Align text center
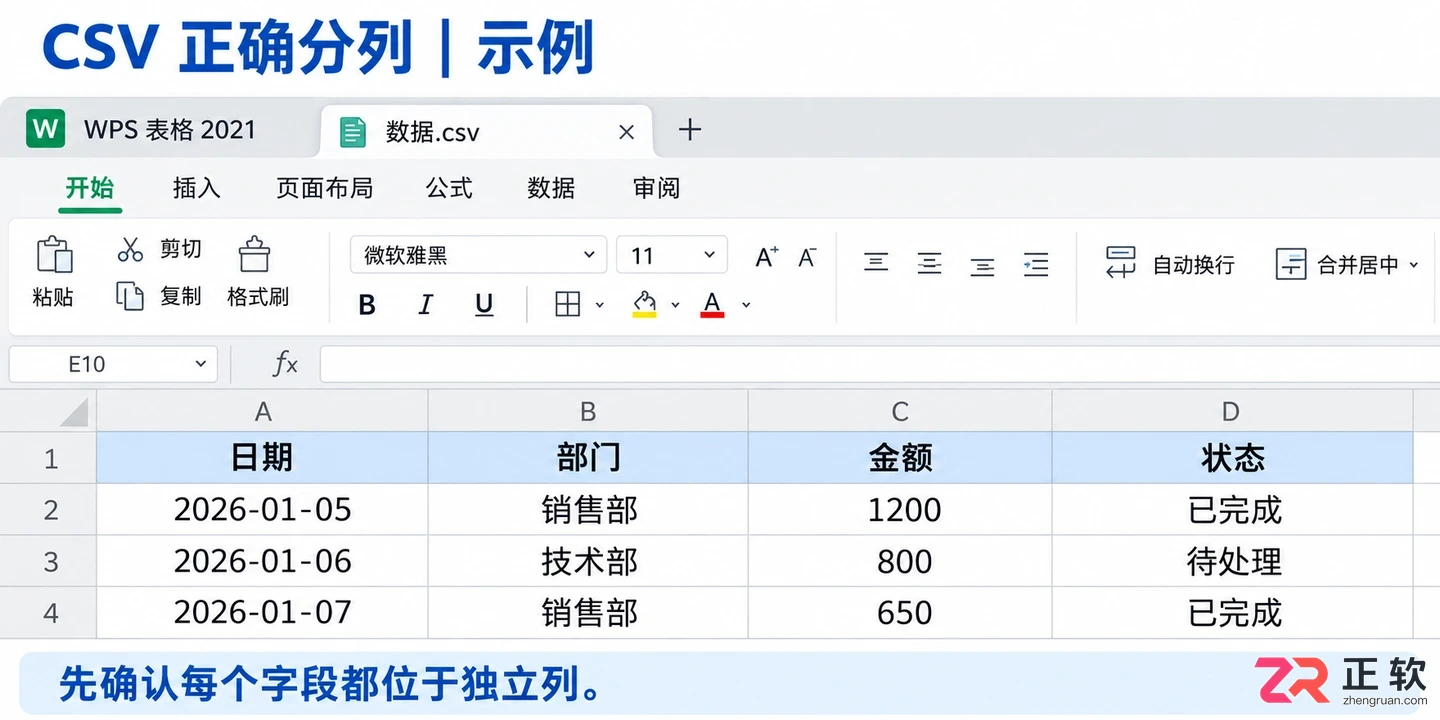Image resolution: width=1440 pixels, height=720 pixels. (929, 264)
